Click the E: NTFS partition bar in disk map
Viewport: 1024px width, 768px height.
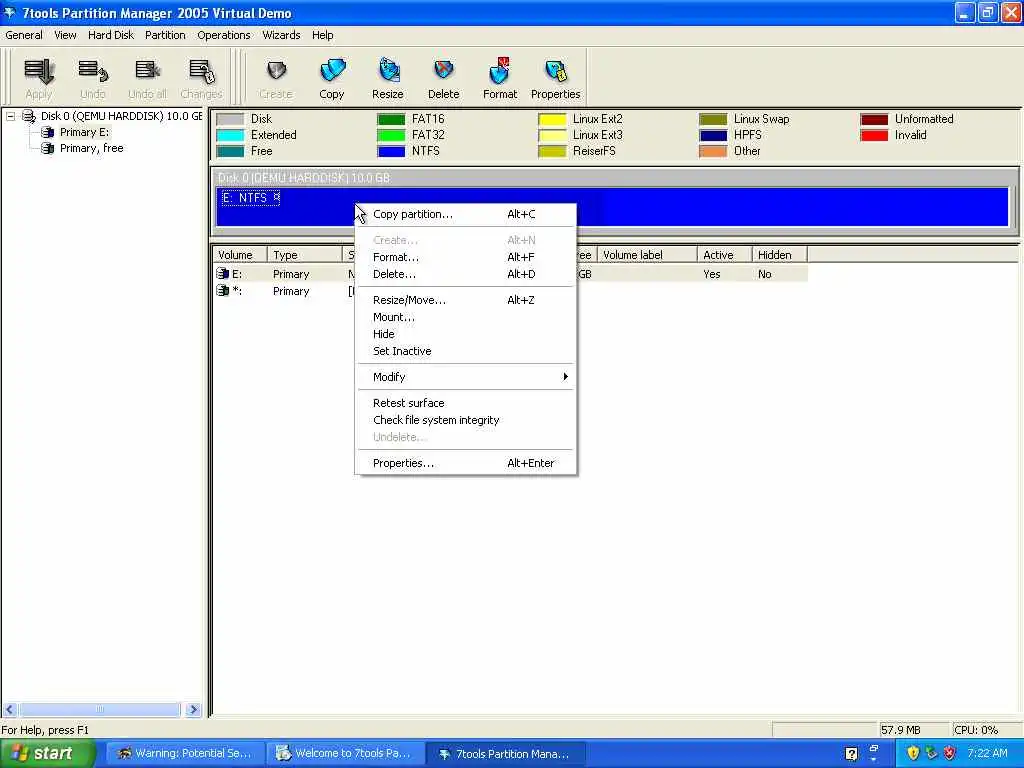[612, 207]
